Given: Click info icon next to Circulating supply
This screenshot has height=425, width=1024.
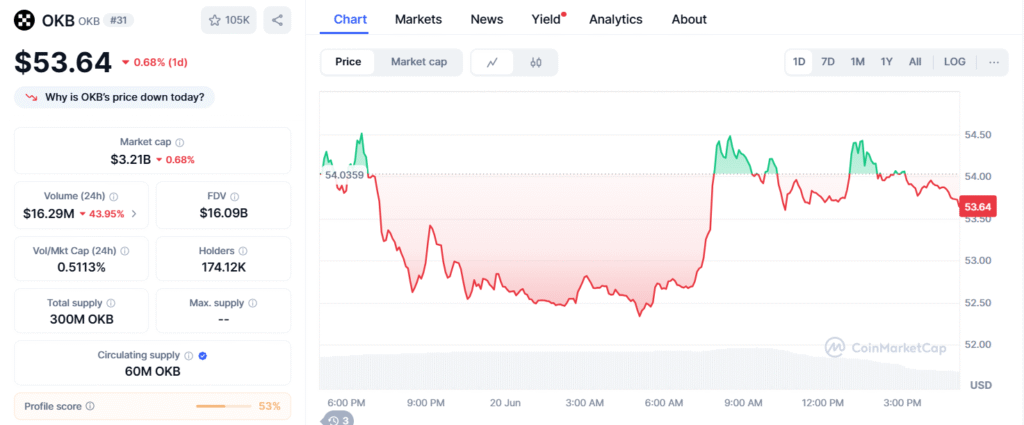Looking at the screenshot, I should tap(189, 356).
